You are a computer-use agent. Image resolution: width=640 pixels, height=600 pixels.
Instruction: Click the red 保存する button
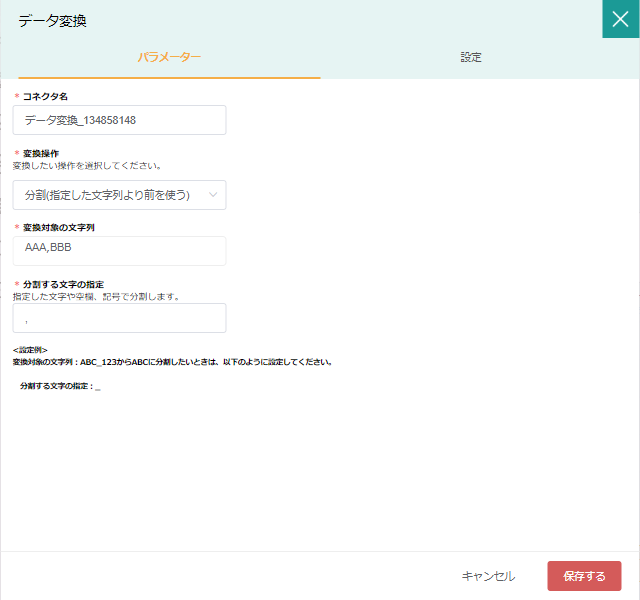[584, 576]
